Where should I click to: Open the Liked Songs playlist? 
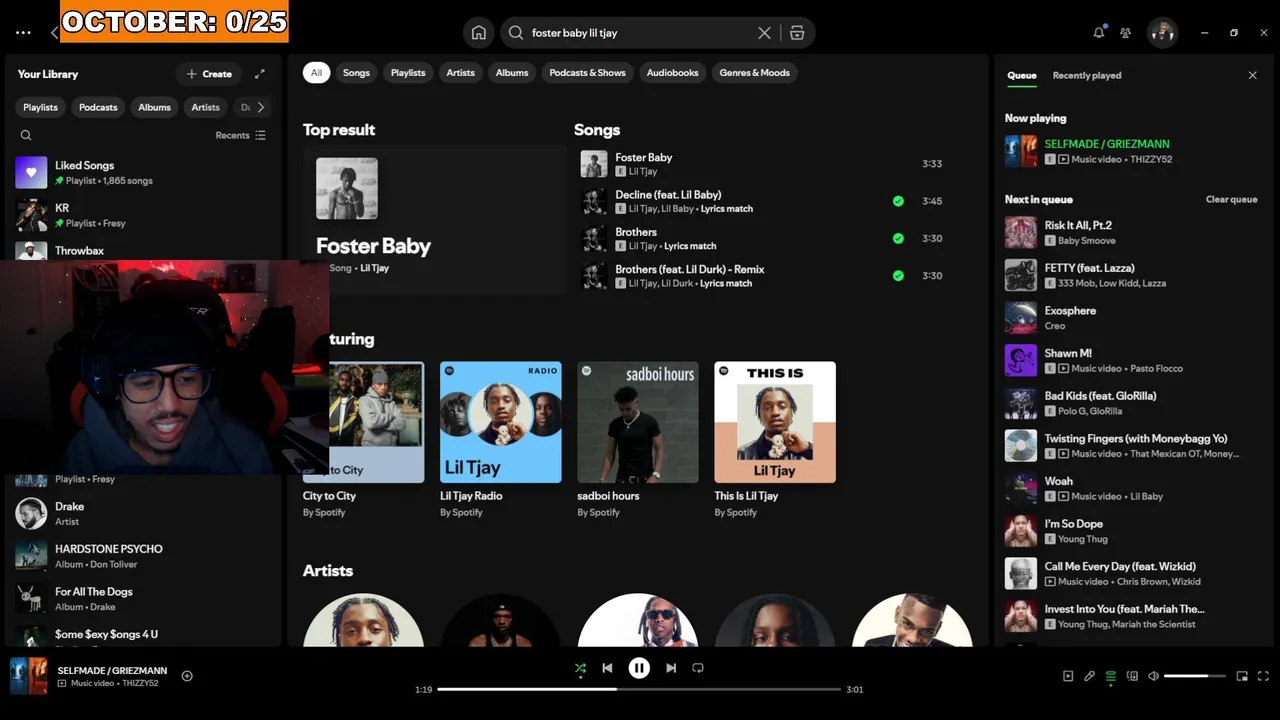[x=140, y=172]
